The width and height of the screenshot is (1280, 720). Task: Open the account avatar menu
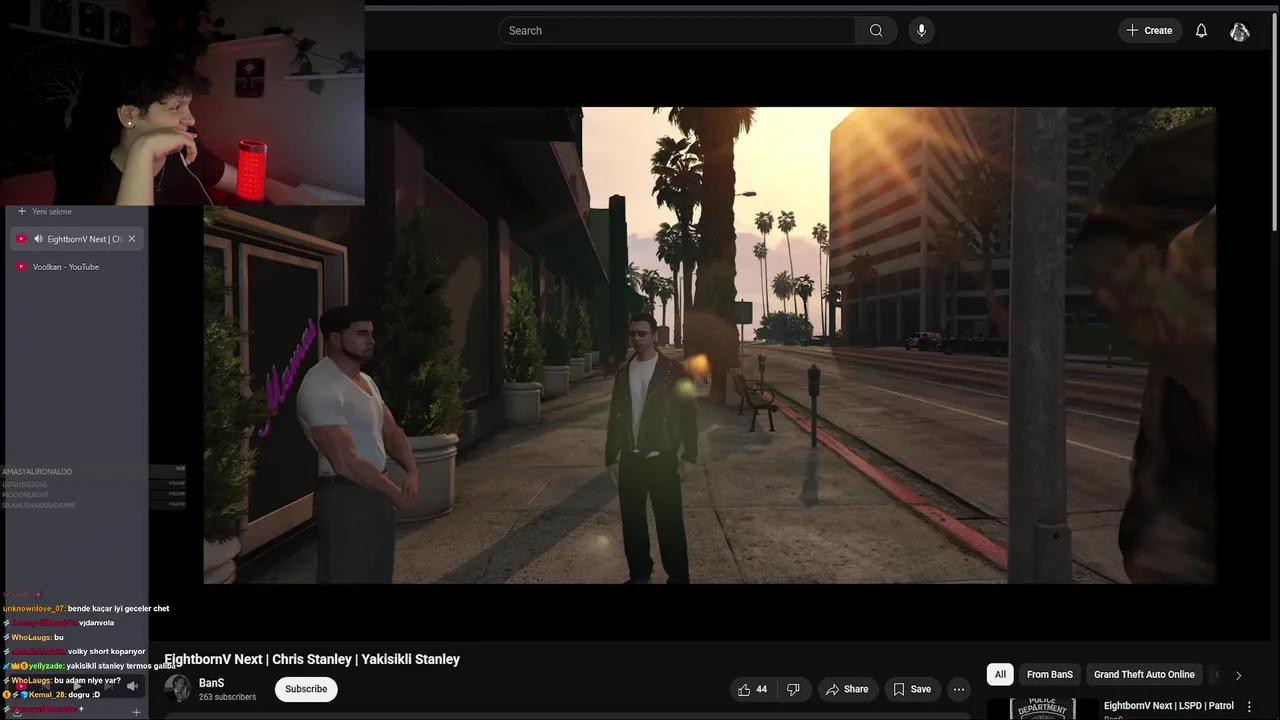pyautogui.click(x=1240, y=31)
